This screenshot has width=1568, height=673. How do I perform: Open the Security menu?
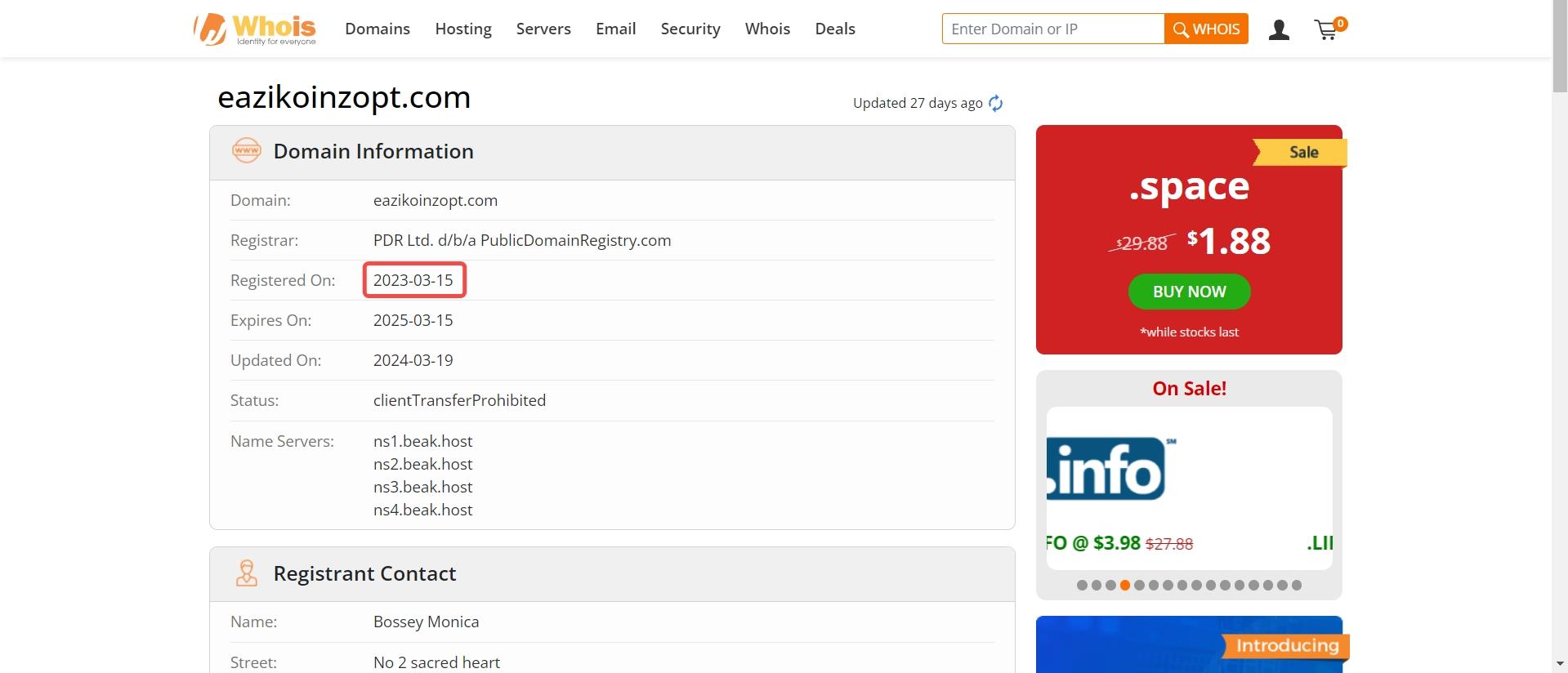coord(690,29)
